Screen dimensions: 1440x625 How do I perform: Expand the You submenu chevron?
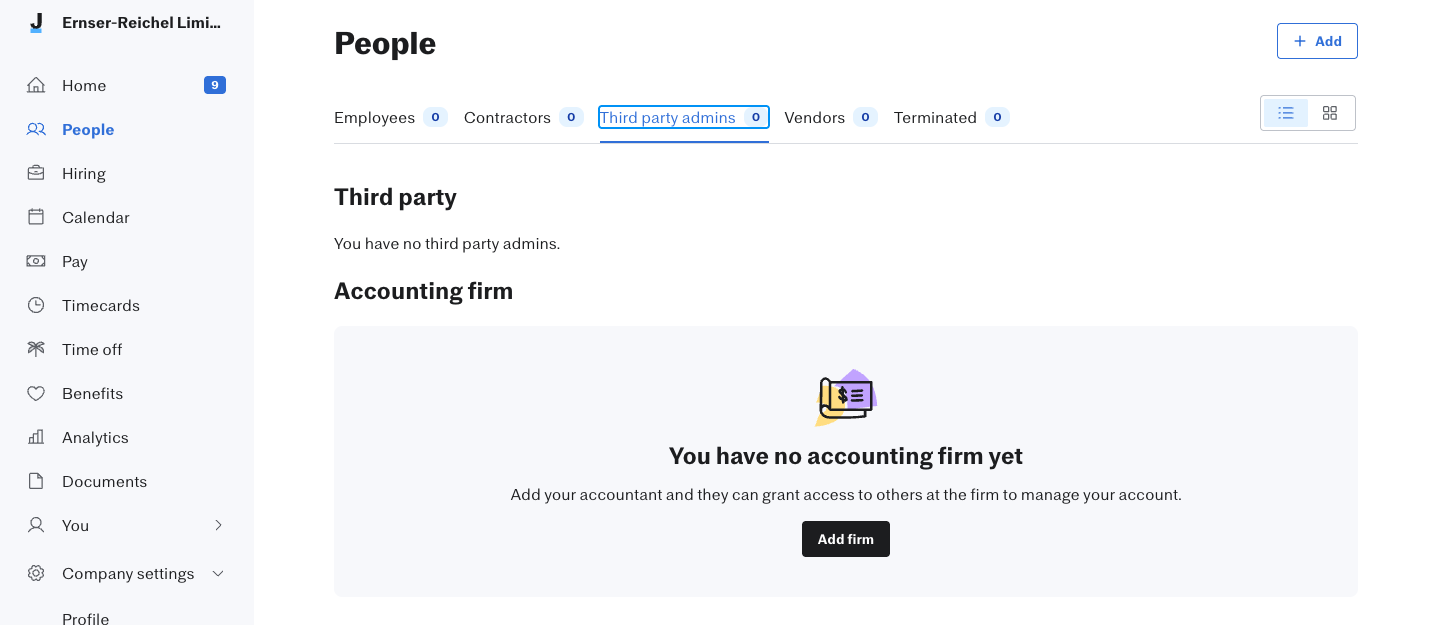218,525
